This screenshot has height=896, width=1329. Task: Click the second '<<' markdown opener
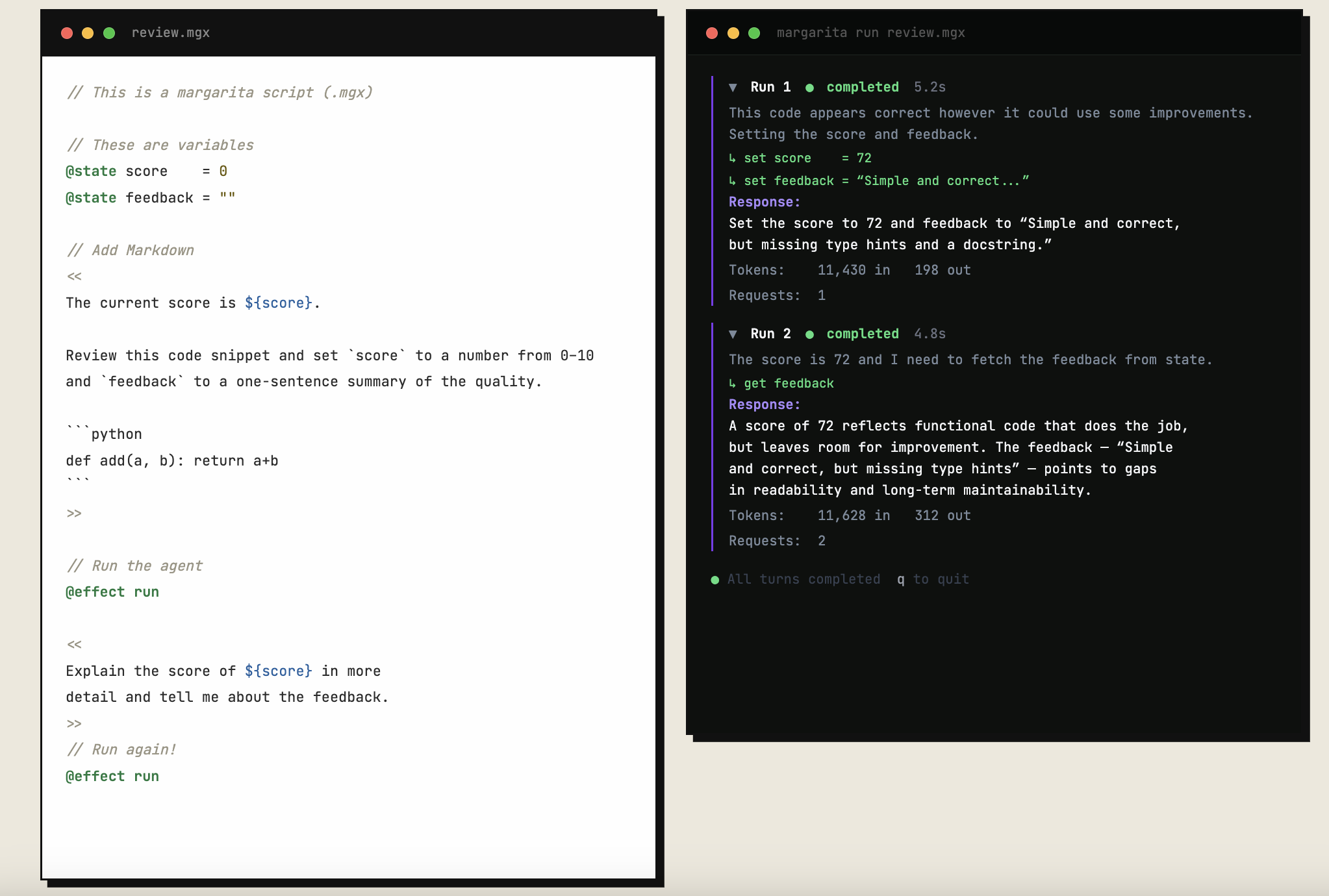tap(75, 645)
